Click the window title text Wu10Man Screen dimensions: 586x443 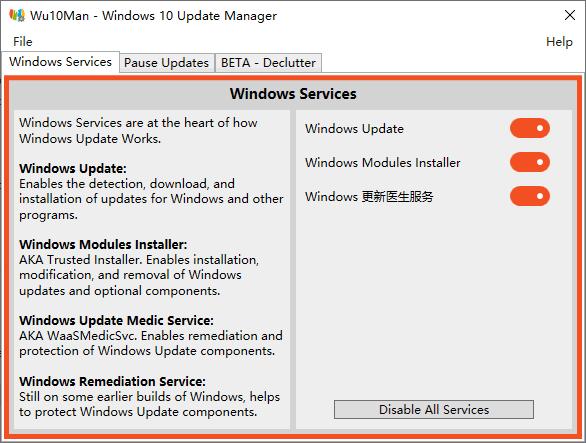(x=59, y=16)
